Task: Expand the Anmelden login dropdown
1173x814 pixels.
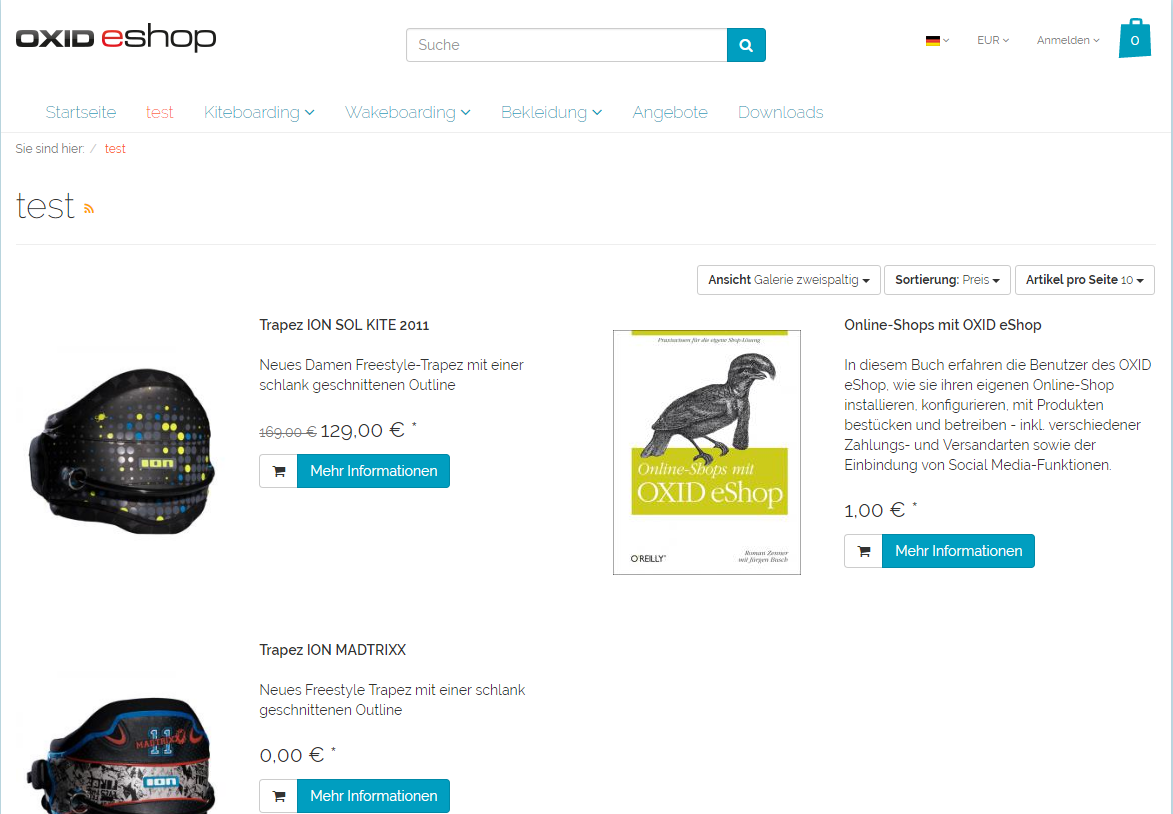Action: pyautogui.click(x=1068, y=41)
